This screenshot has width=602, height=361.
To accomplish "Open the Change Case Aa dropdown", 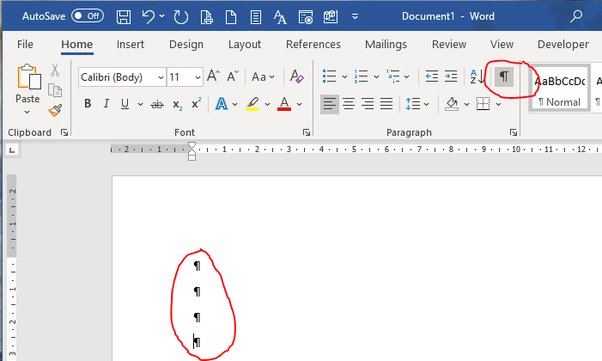I will (x=263, y=77).
